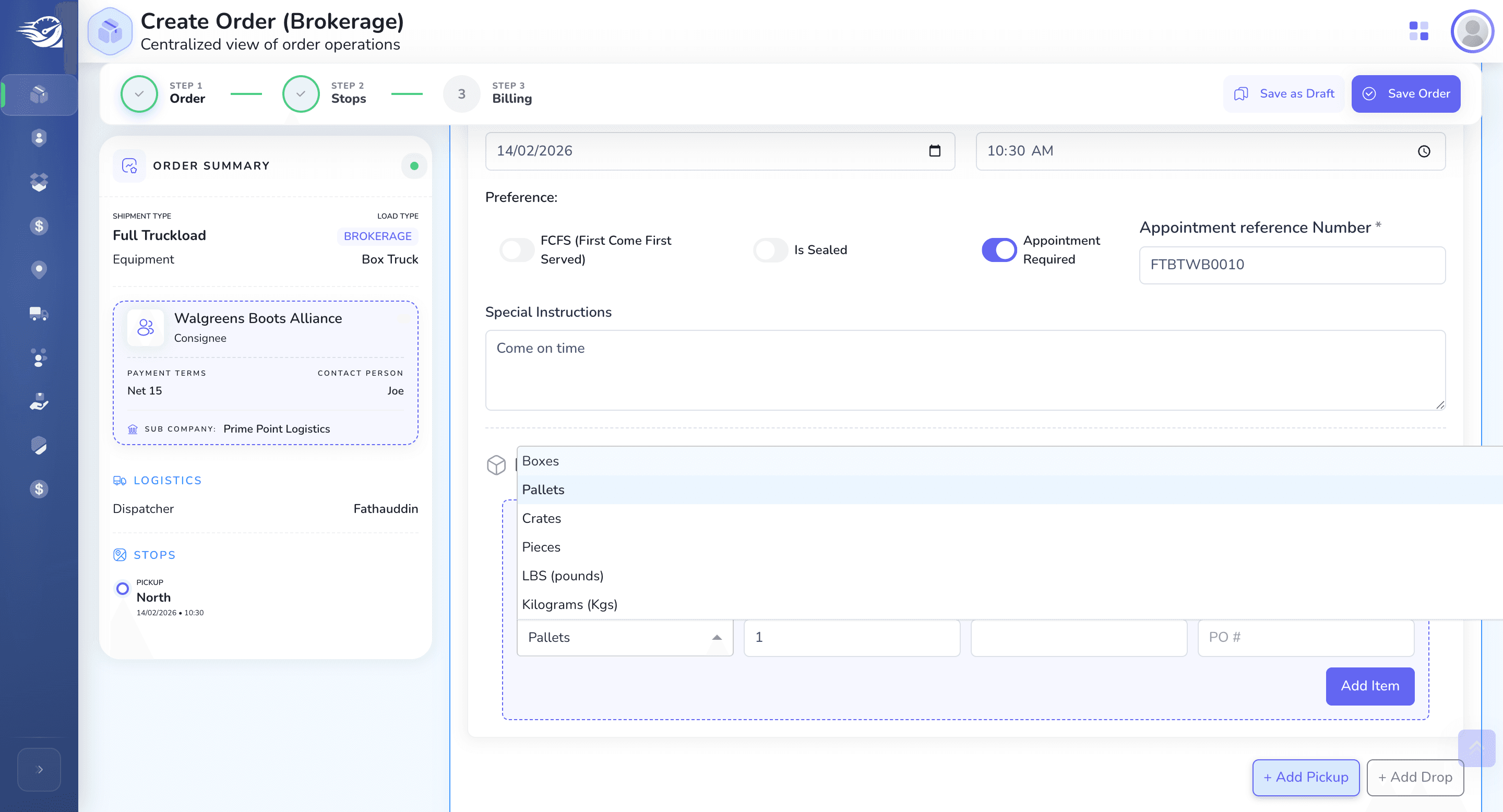Click the BROKERAGE load type badge
This screenshot has height=812, width=1503.
[x=377, y=236]
